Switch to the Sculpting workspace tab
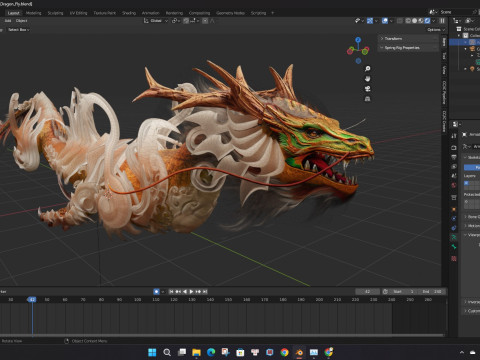Viewport: 480px width, 360px height. click(55, 13)
